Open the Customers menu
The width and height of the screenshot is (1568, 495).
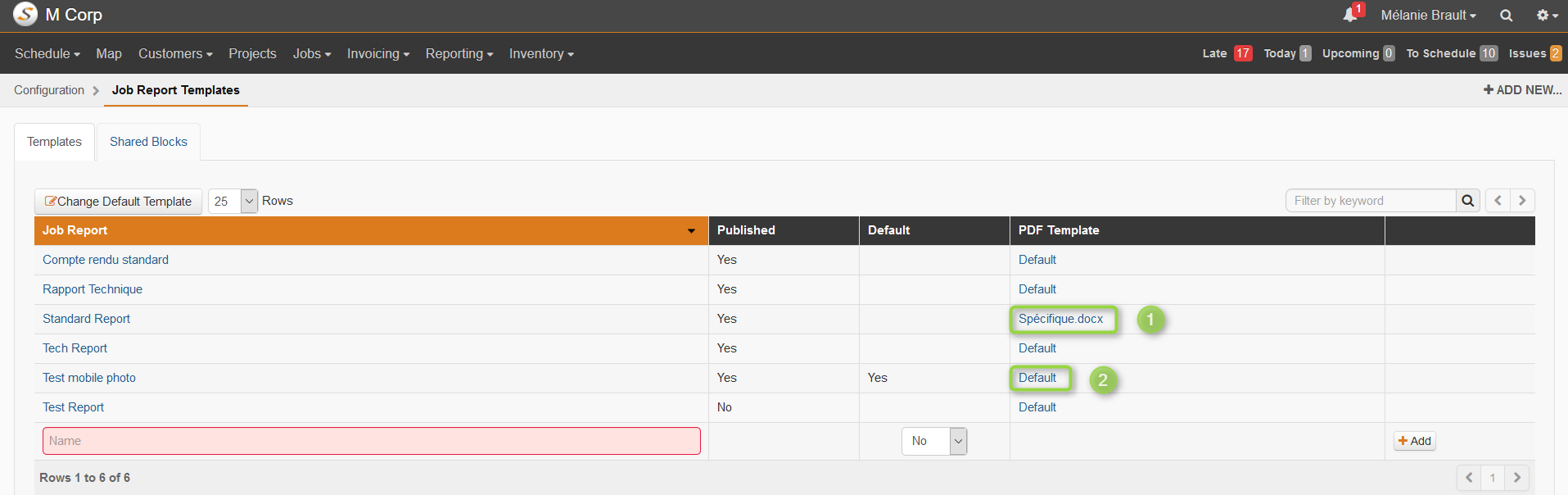tap(175, 53)
